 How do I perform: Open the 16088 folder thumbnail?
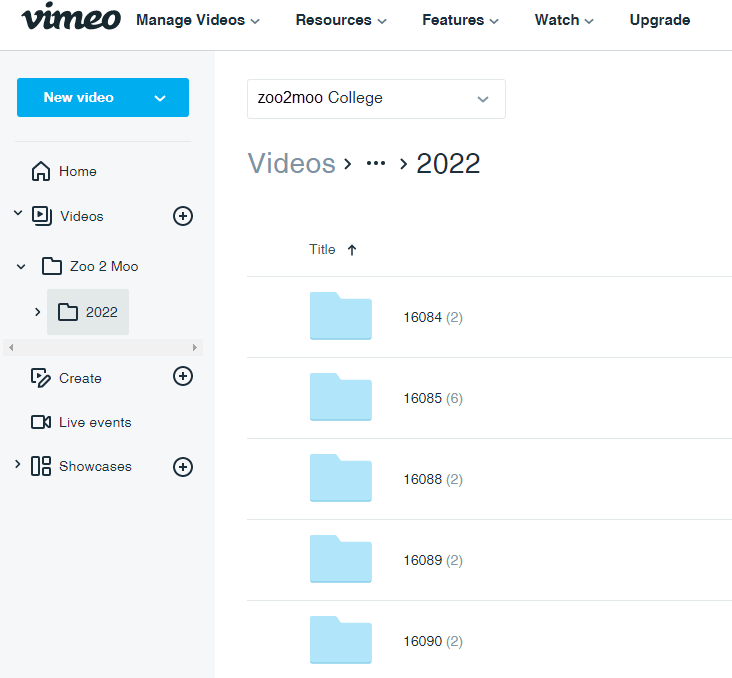point(341,478)
